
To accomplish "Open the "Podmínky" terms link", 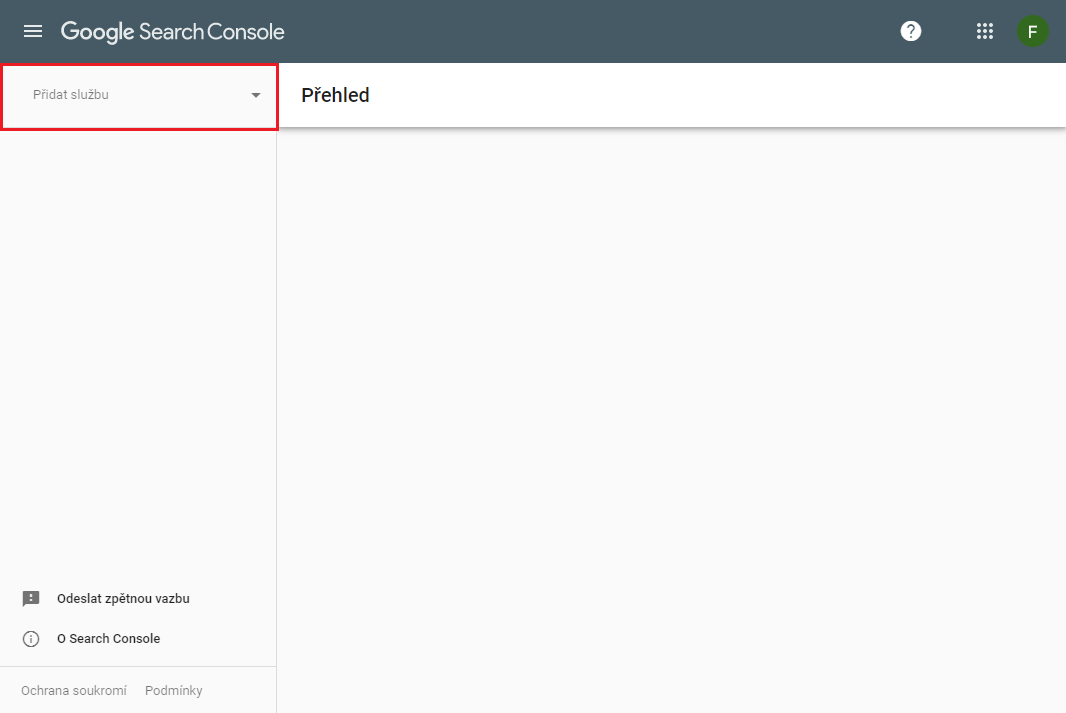I will 174,691.
